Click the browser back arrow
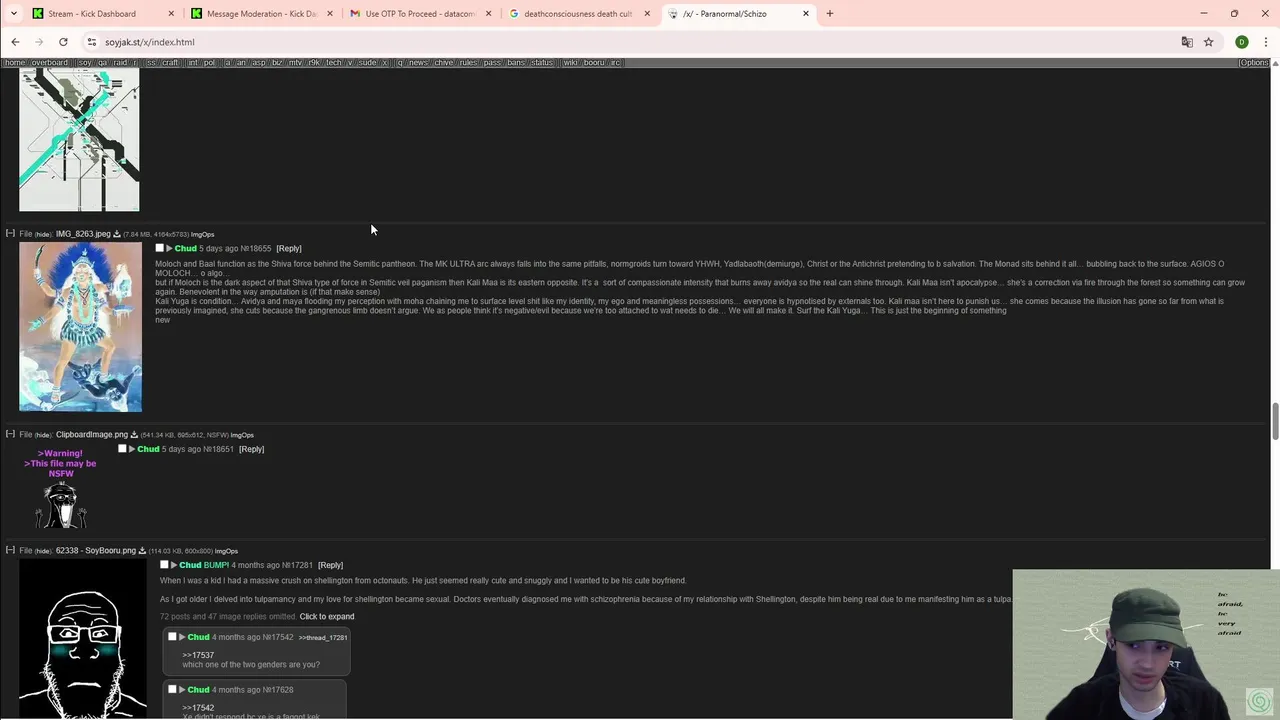This screenshot has width=1280, height=720. (15, 42)
